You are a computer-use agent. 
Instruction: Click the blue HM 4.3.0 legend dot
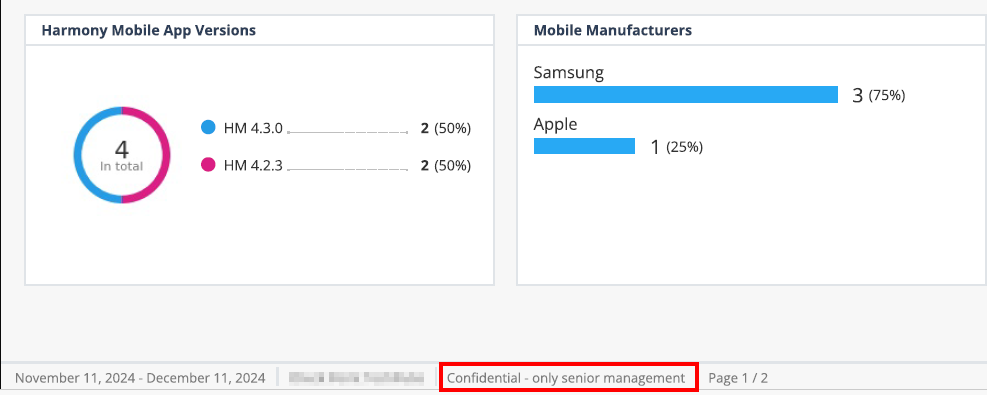click(208, 128)
